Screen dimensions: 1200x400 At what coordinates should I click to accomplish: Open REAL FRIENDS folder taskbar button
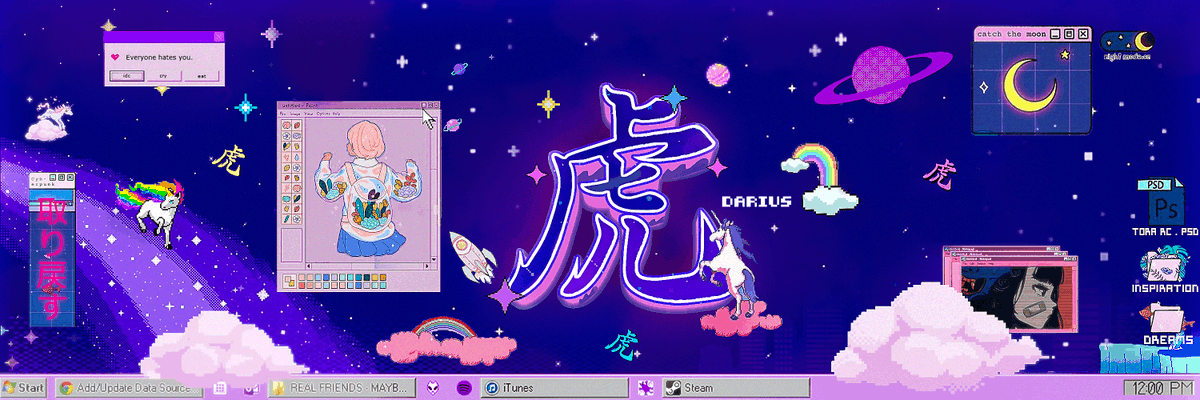click(341, 388)
